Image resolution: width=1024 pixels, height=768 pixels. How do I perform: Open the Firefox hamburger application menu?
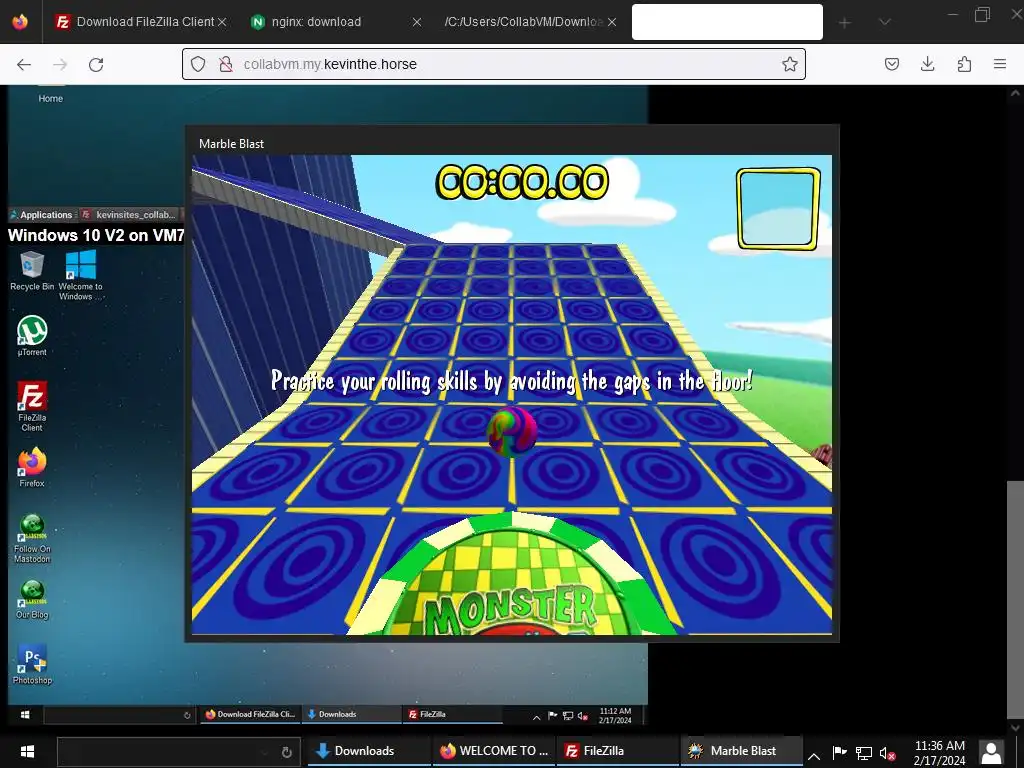[1000, 64]
